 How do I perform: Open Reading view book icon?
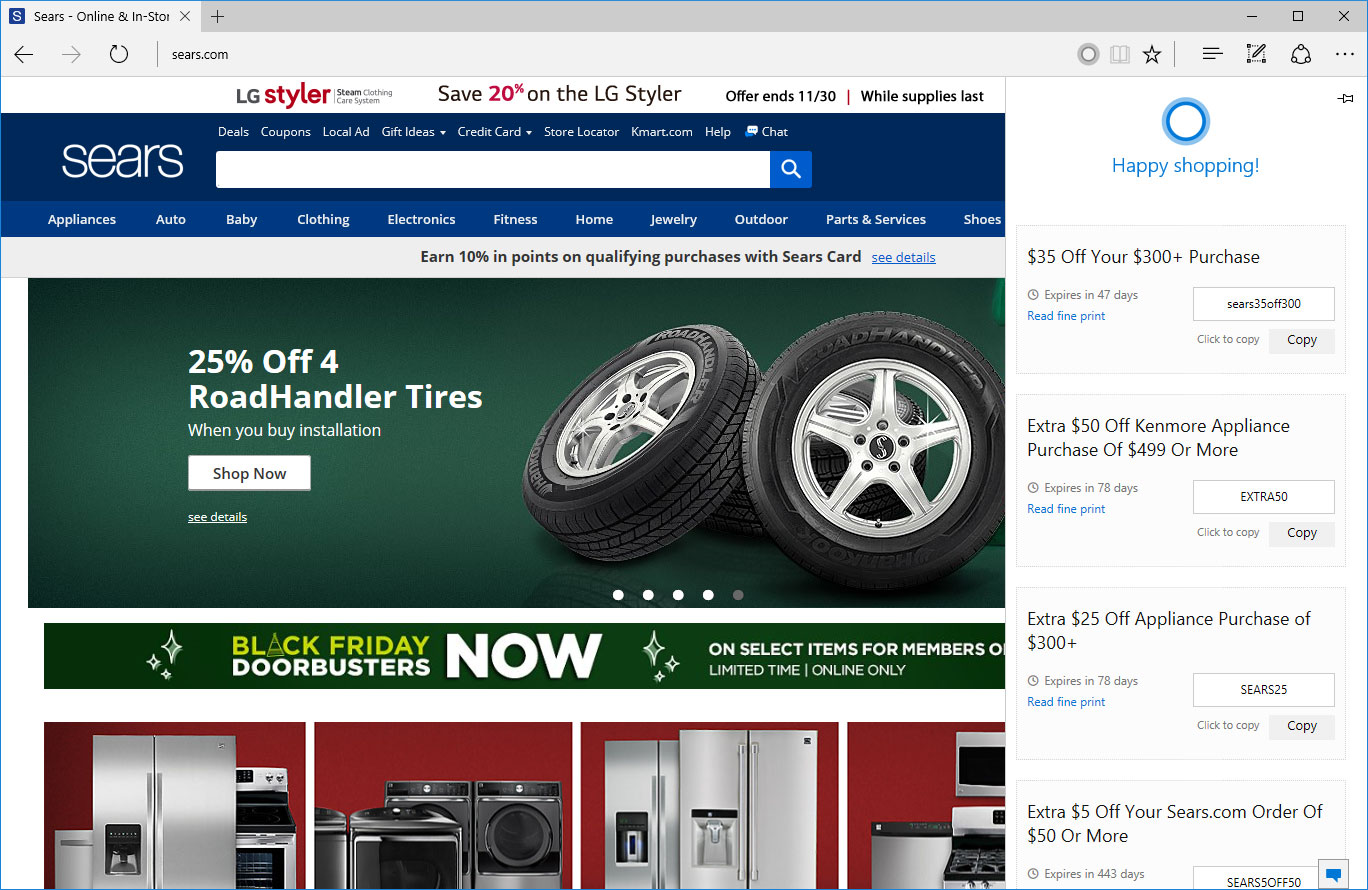(1120, 54)
